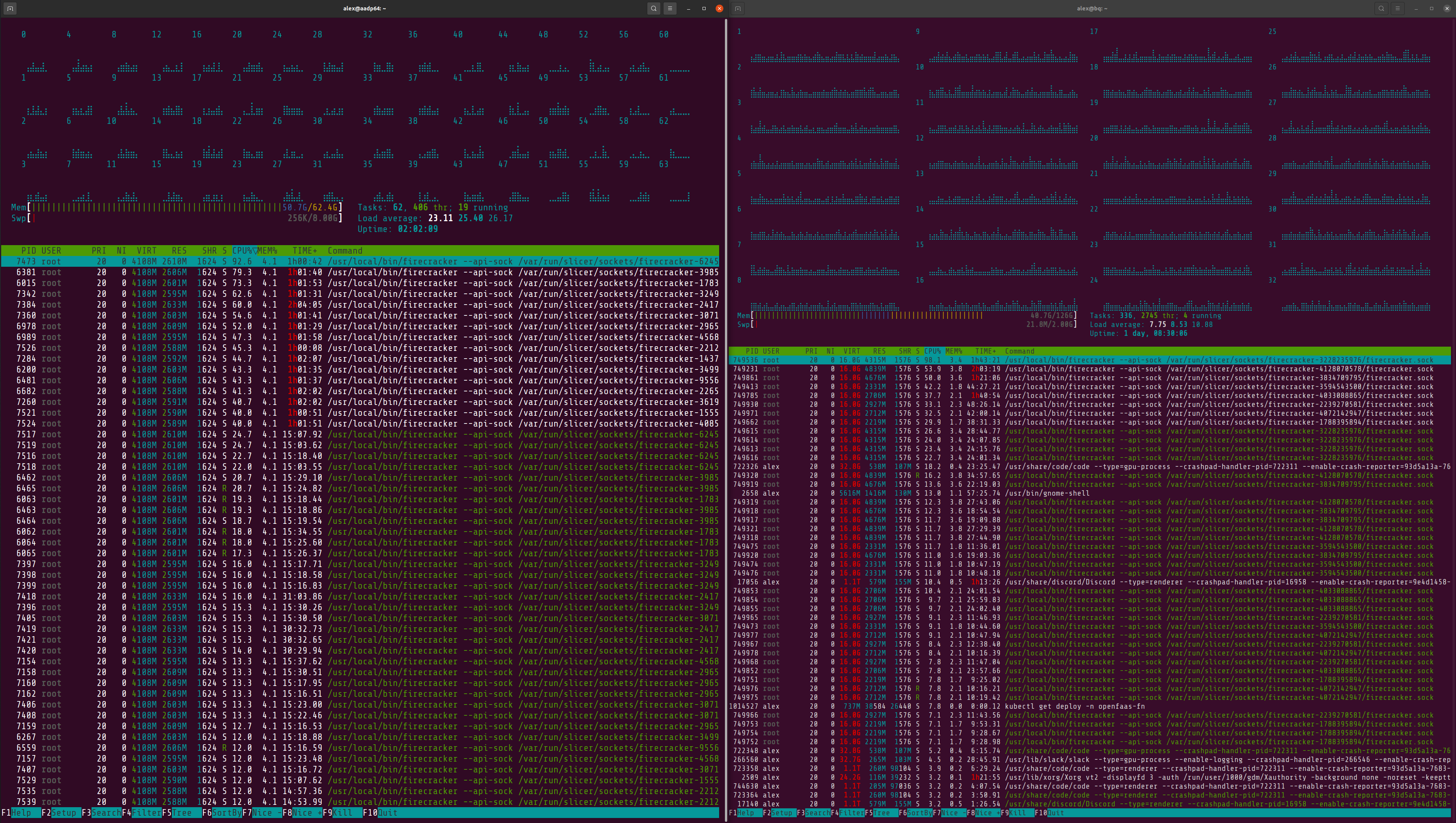Open hamburger menu of alex@aadp64 terminal
The height and width of the screenshot is (823, 1456).
tap(670, 8)
